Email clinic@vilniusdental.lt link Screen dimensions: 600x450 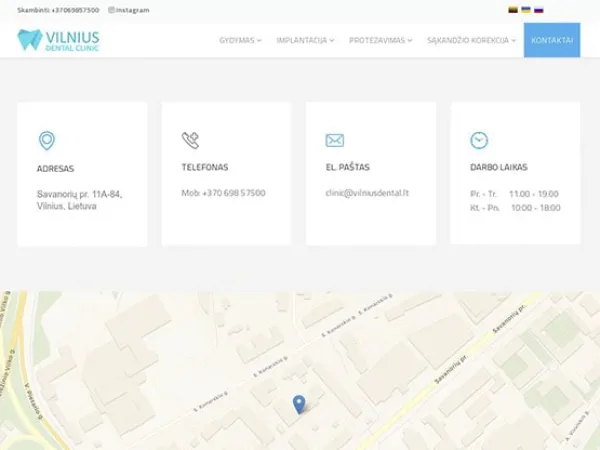[367, 193]
